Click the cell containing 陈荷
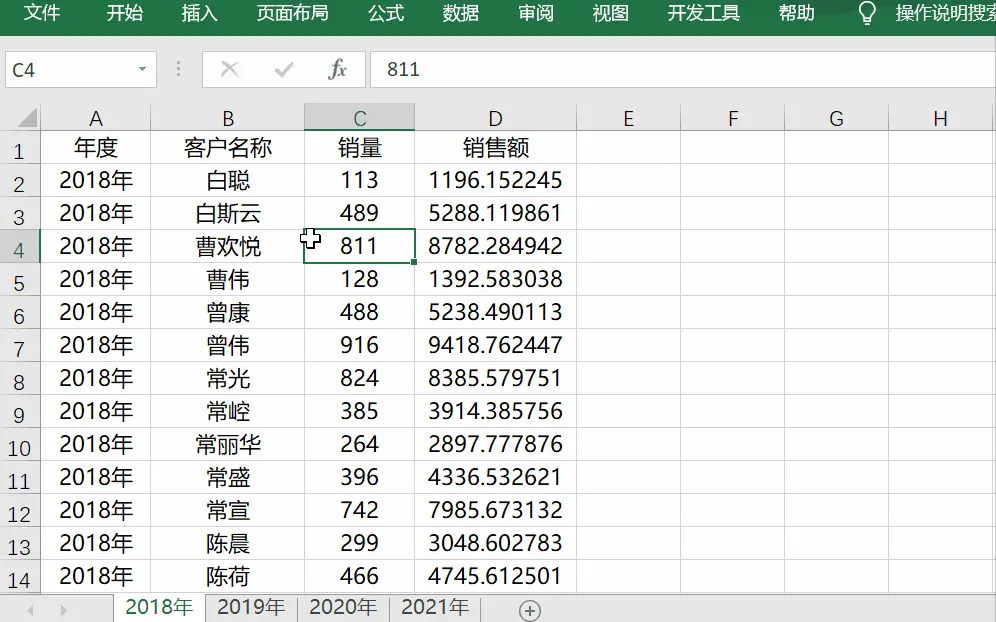Image resolution: width=996 pixels, height=622 pixels. pyautogui.click(x=228, y=577)
